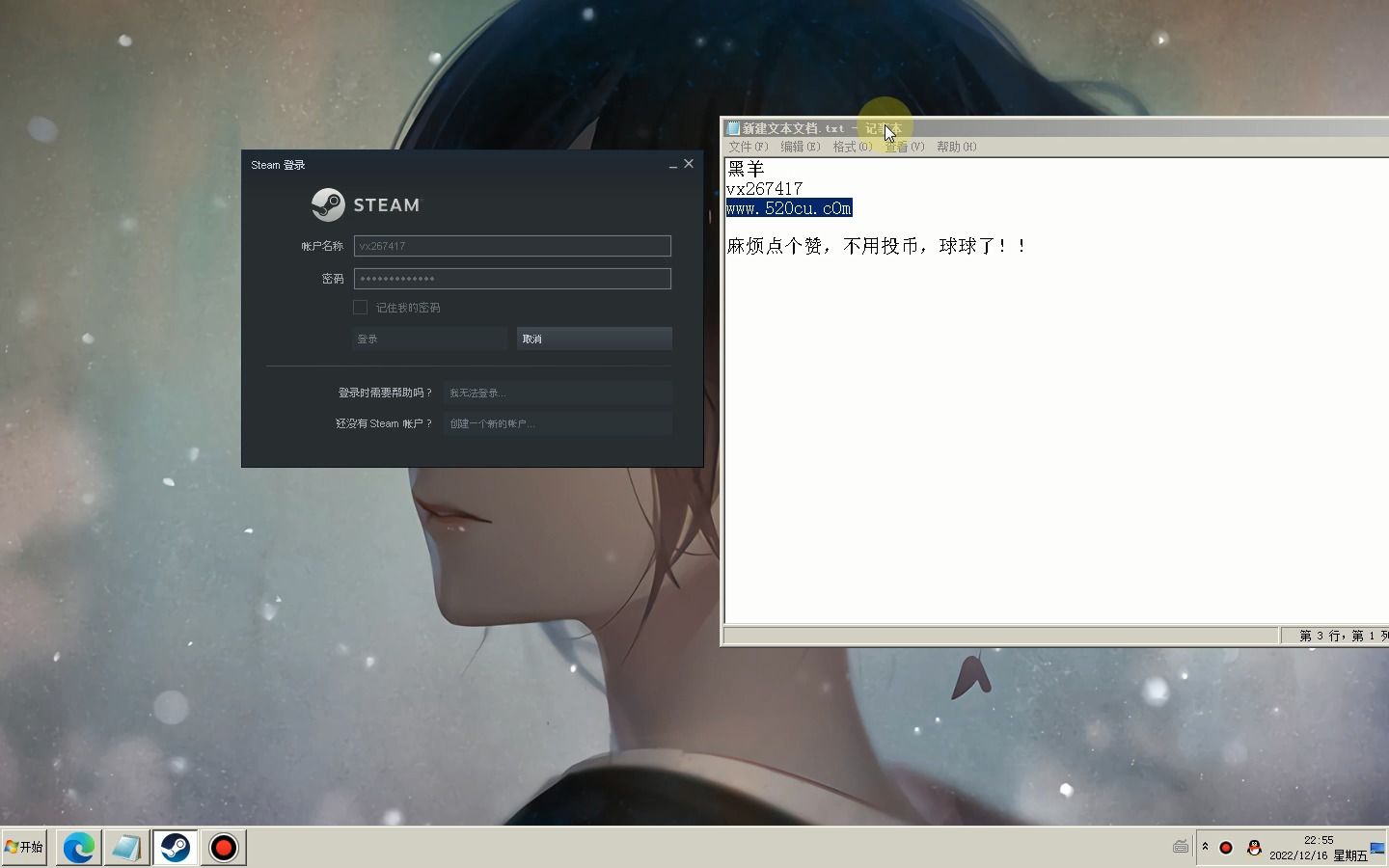Image resolution: width=1389 pixels, height=868 pixels.
Task: Click the red recorder tray icon
Action: coord(1226,848)
